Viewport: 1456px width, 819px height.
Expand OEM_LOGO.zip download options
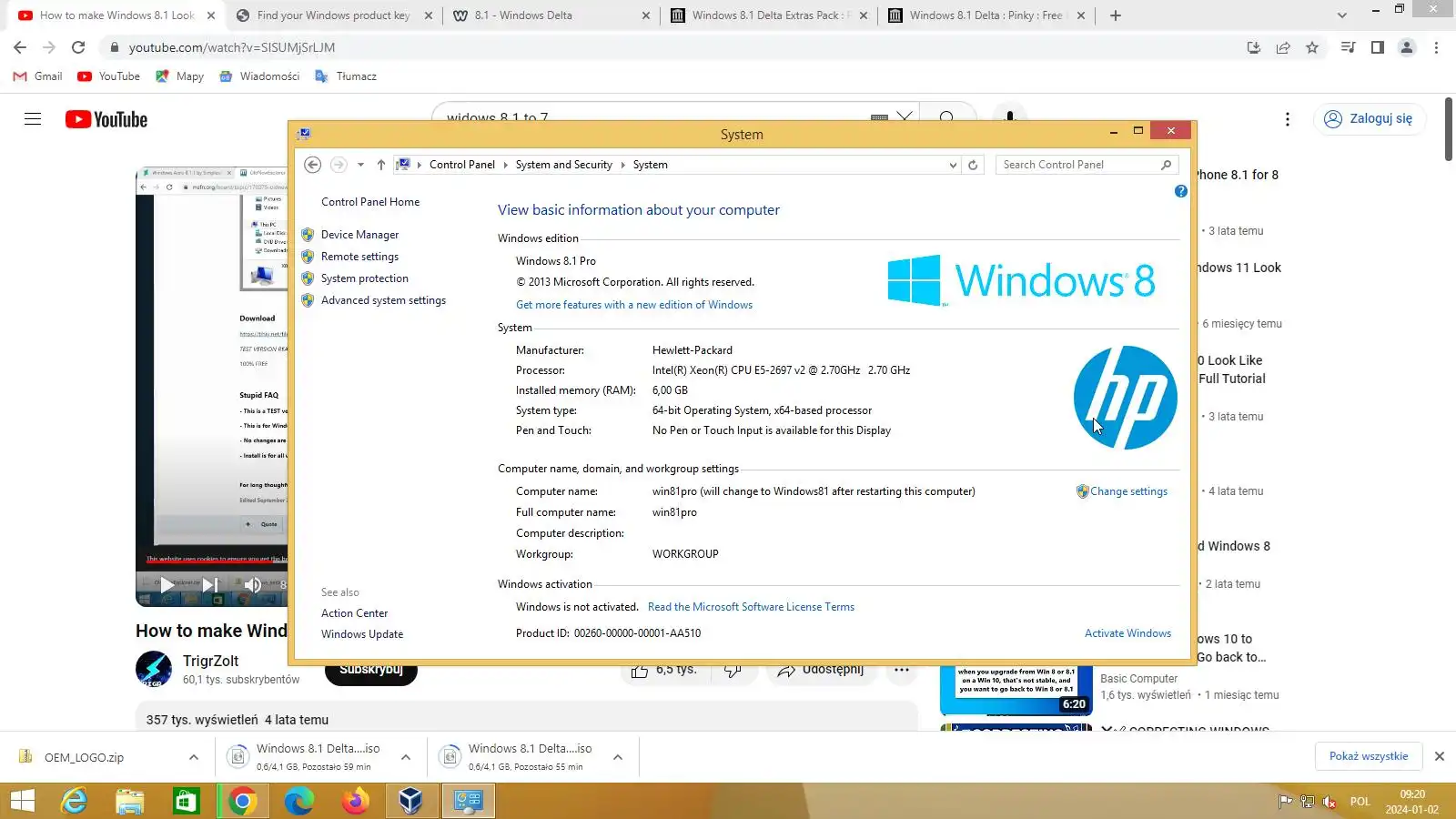point(194,757)
